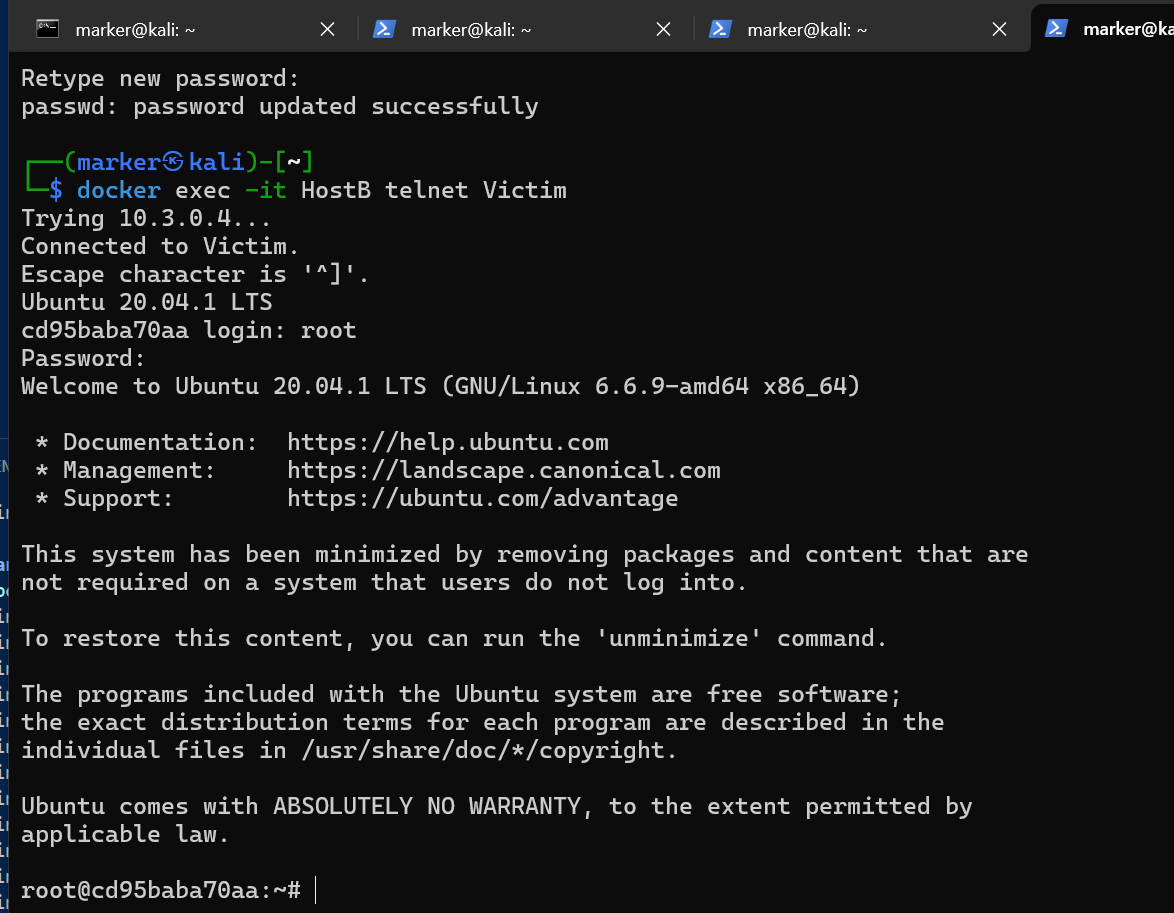
Task: Open the https://ubuntu.com/advantage support link
Action: tap(482, 498)
